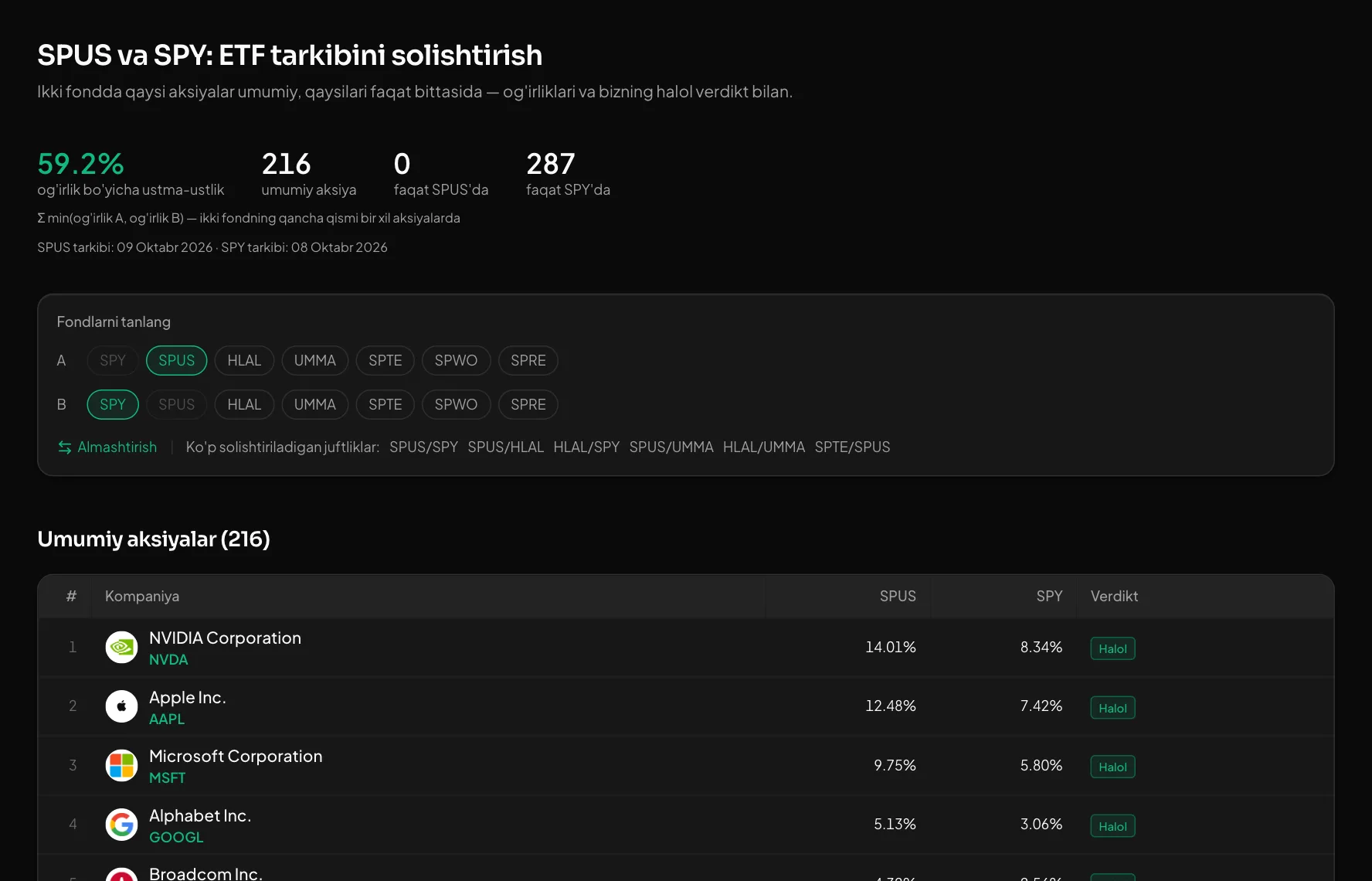Image resolution: width=1372 pixels, height=881 pixels.
Task: Select HLAL in fund row B
Action: coord(244,404)
